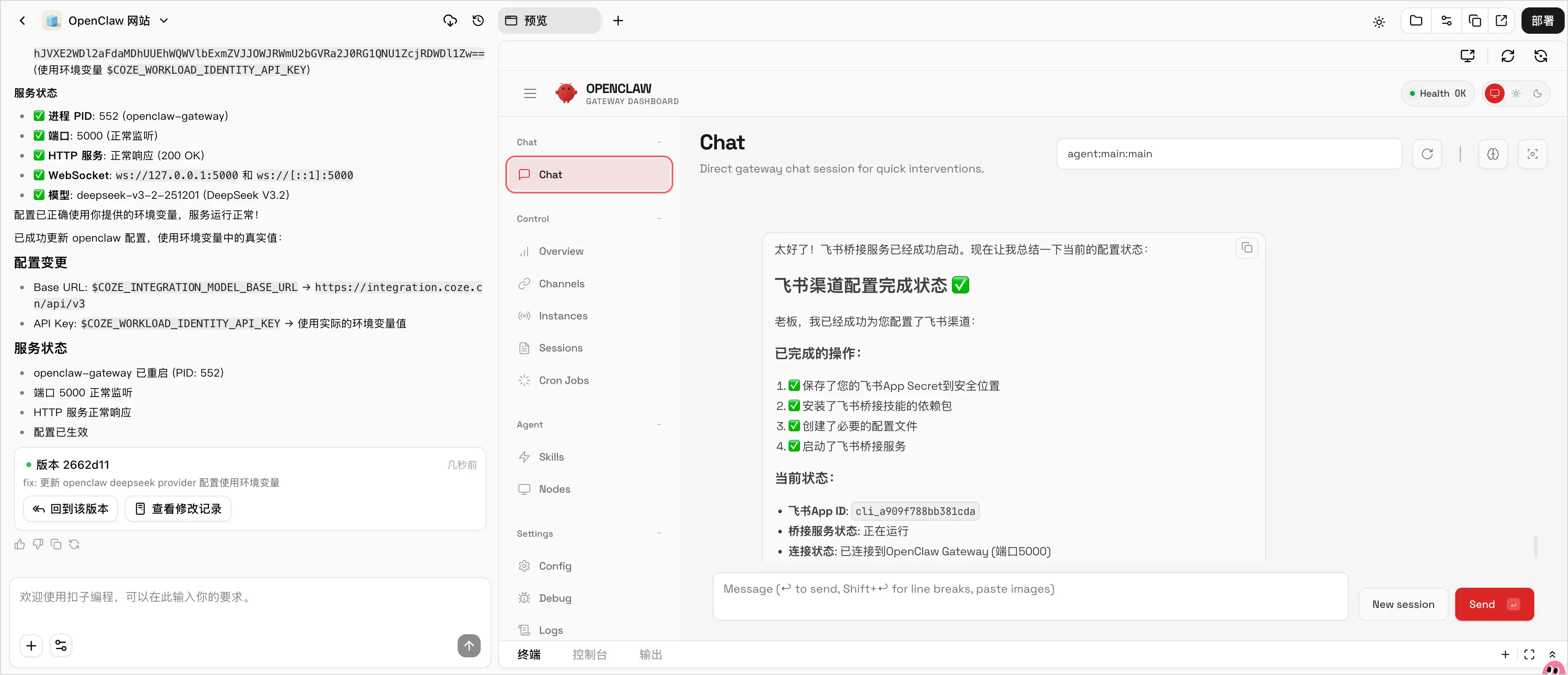Switch to the 预览 tab

pyautogui.click(x=549, y=21)
